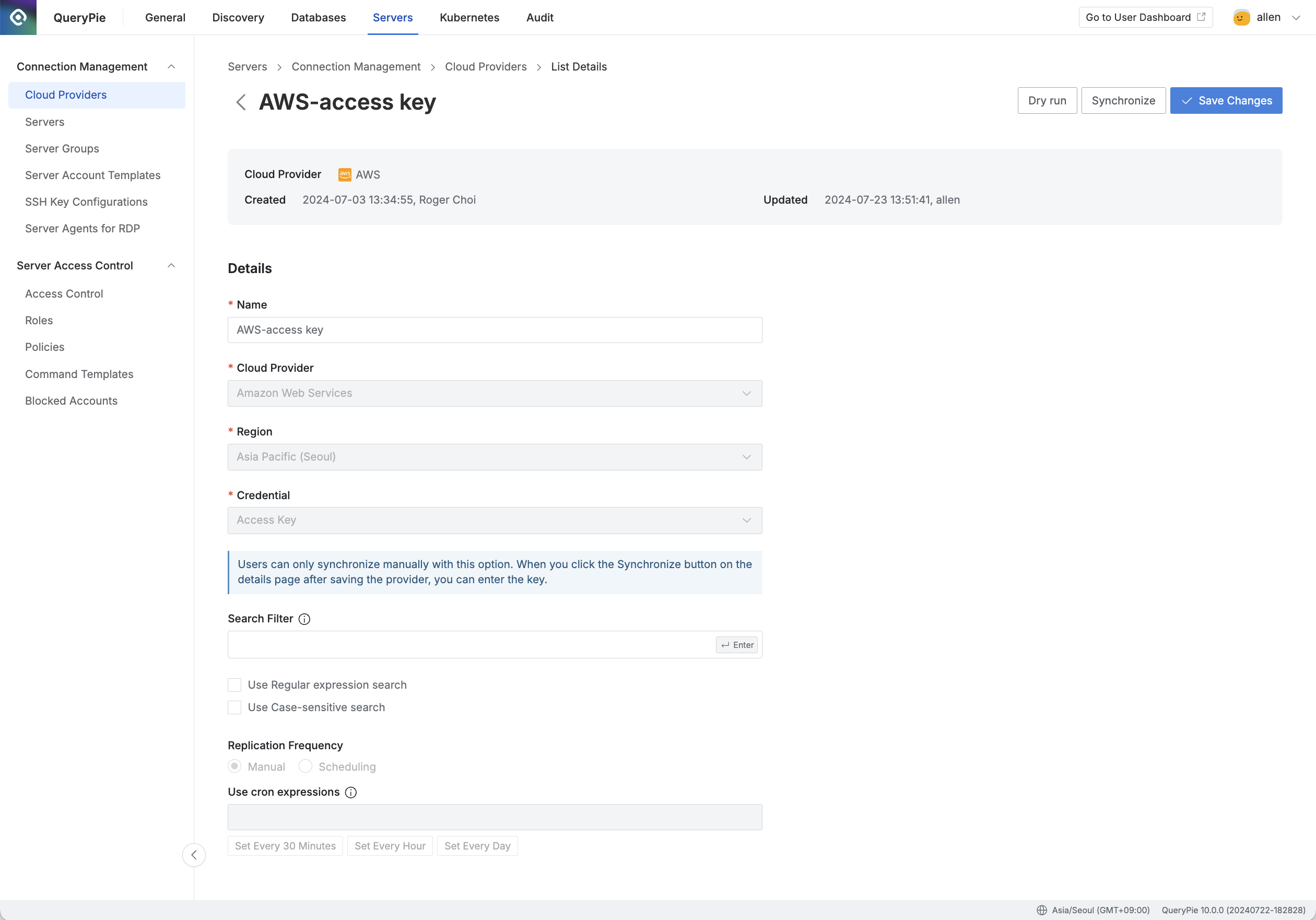Click Servers breadcrumb link
1316x920 pixels.
247,66
